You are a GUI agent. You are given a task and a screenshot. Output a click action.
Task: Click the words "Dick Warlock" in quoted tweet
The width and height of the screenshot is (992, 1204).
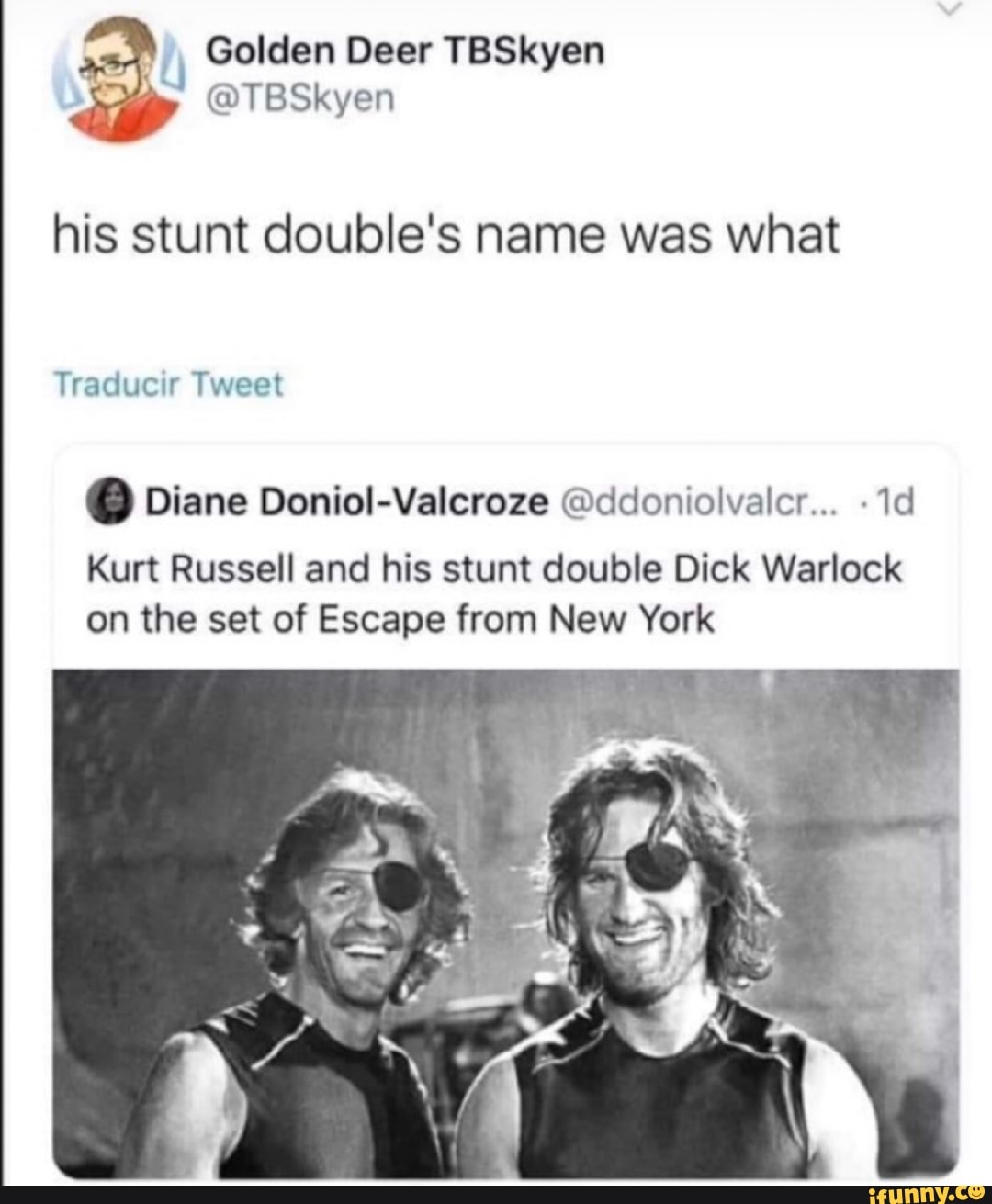coord(788,570)
